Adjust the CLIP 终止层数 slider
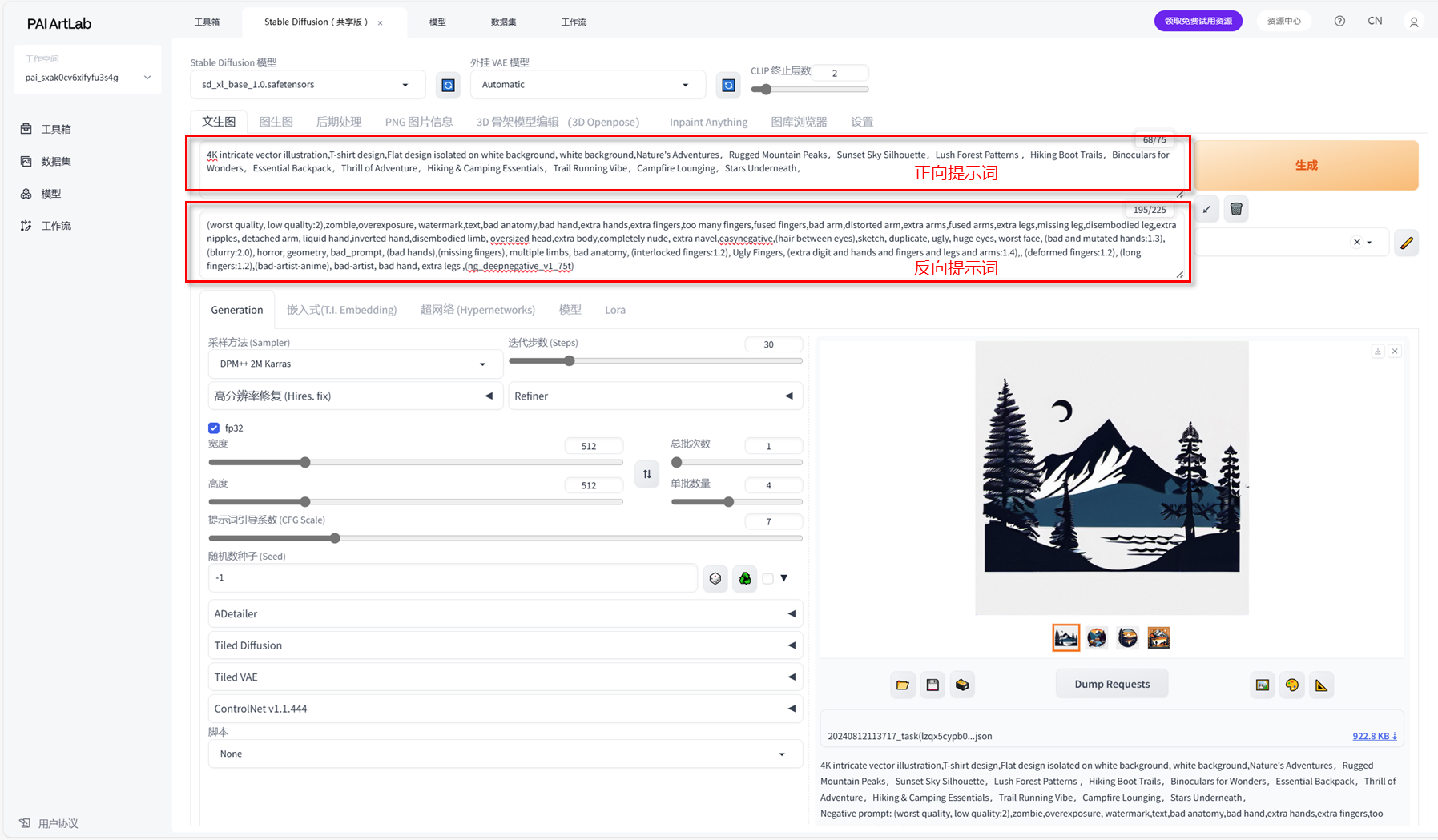This screenshot has height=840, width=1438. pyautogui.click(x=810, y=90)
